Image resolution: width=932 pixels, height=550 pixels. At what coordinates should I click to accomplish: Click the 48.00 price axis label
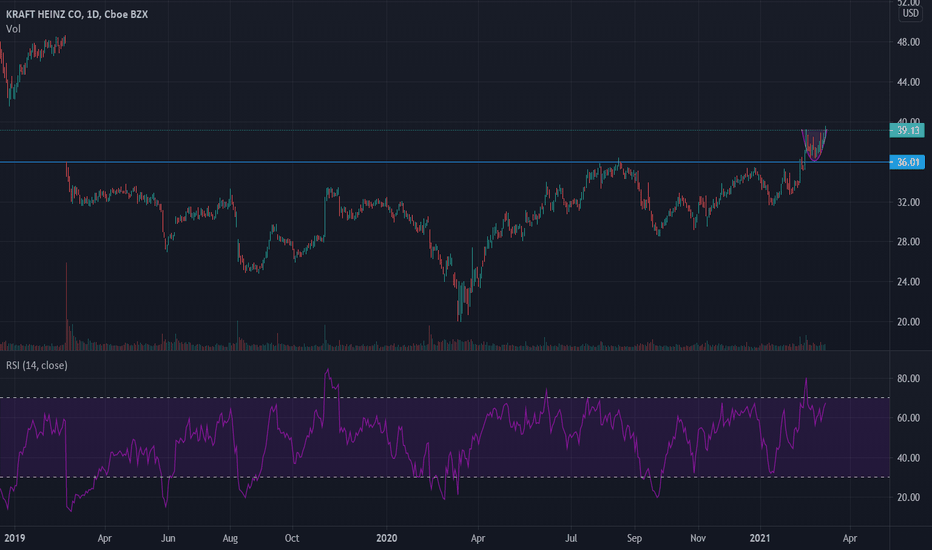coord(908,42)
